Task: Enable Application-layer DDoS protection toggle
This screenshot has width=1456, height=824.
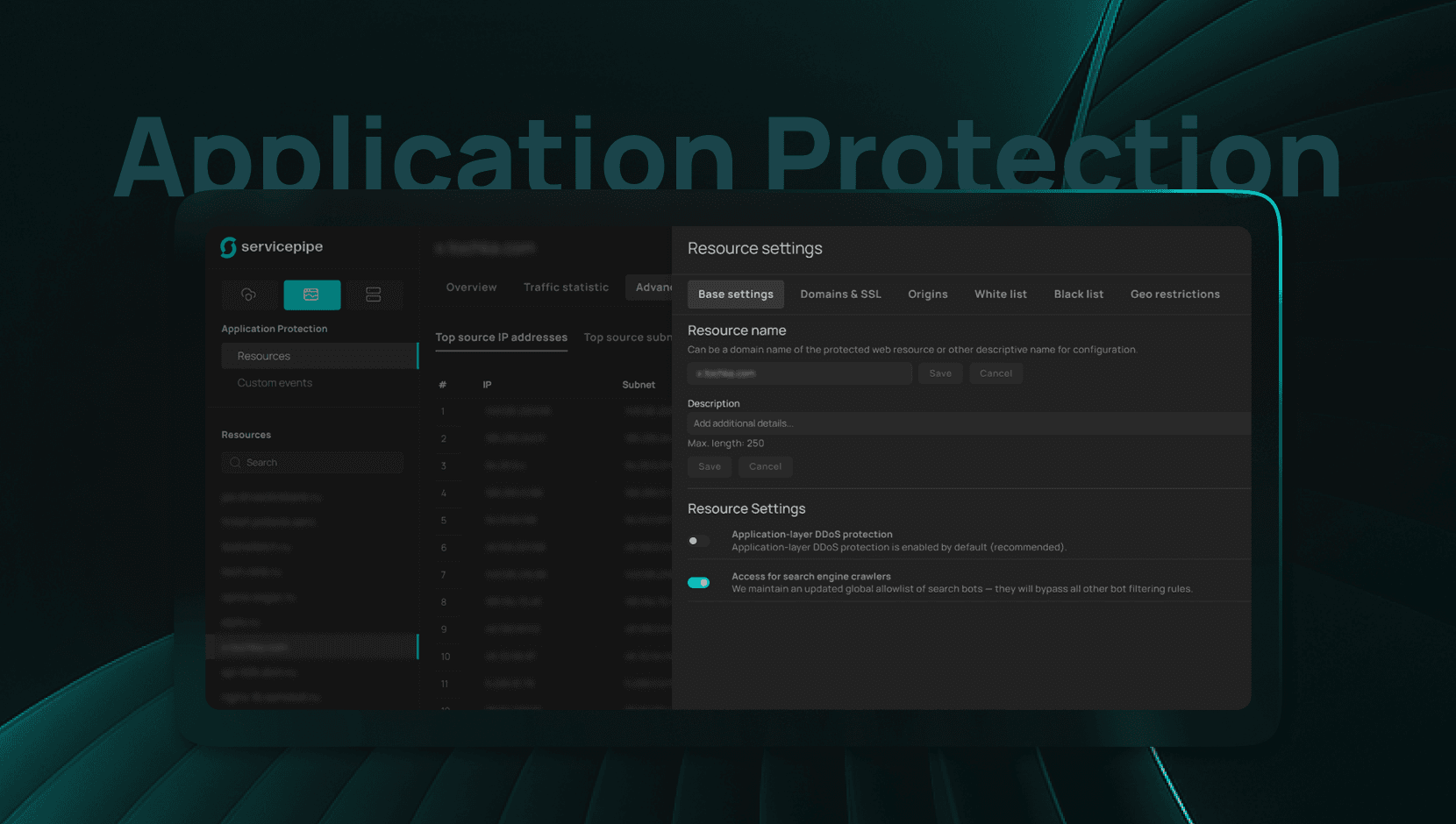Action: (699, 541)
